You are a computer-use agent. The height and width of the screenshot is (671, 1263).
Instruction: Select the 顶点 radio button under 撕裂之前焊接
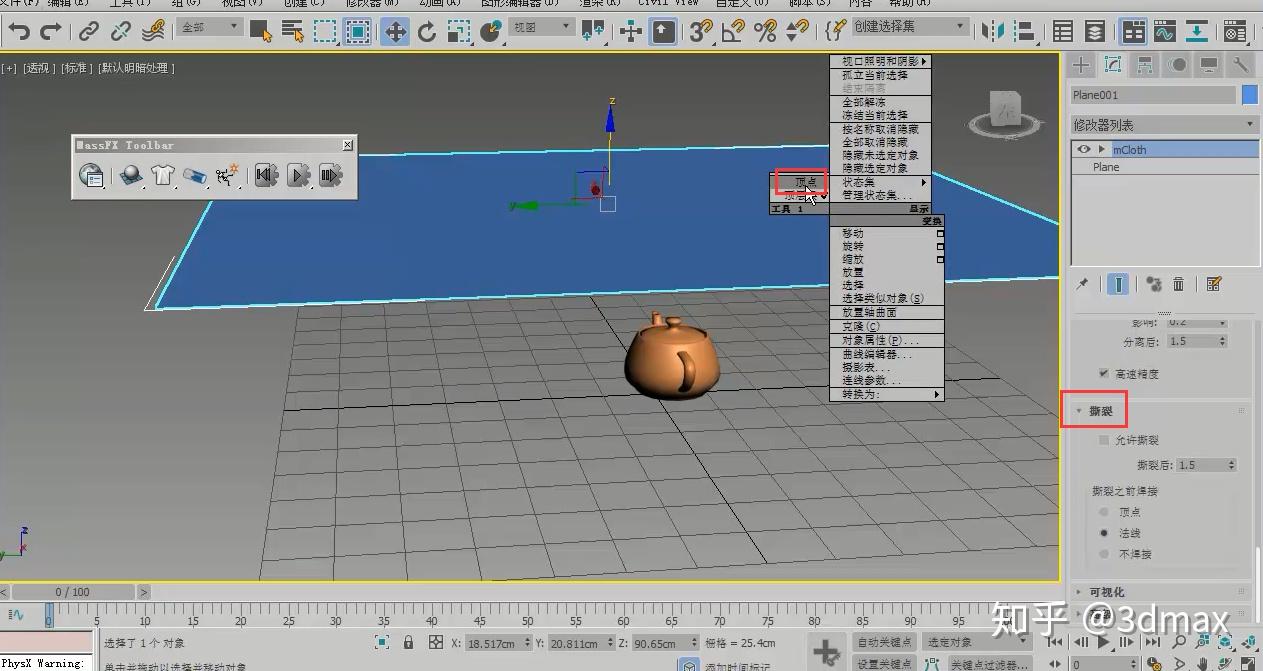click(1102, 511)
